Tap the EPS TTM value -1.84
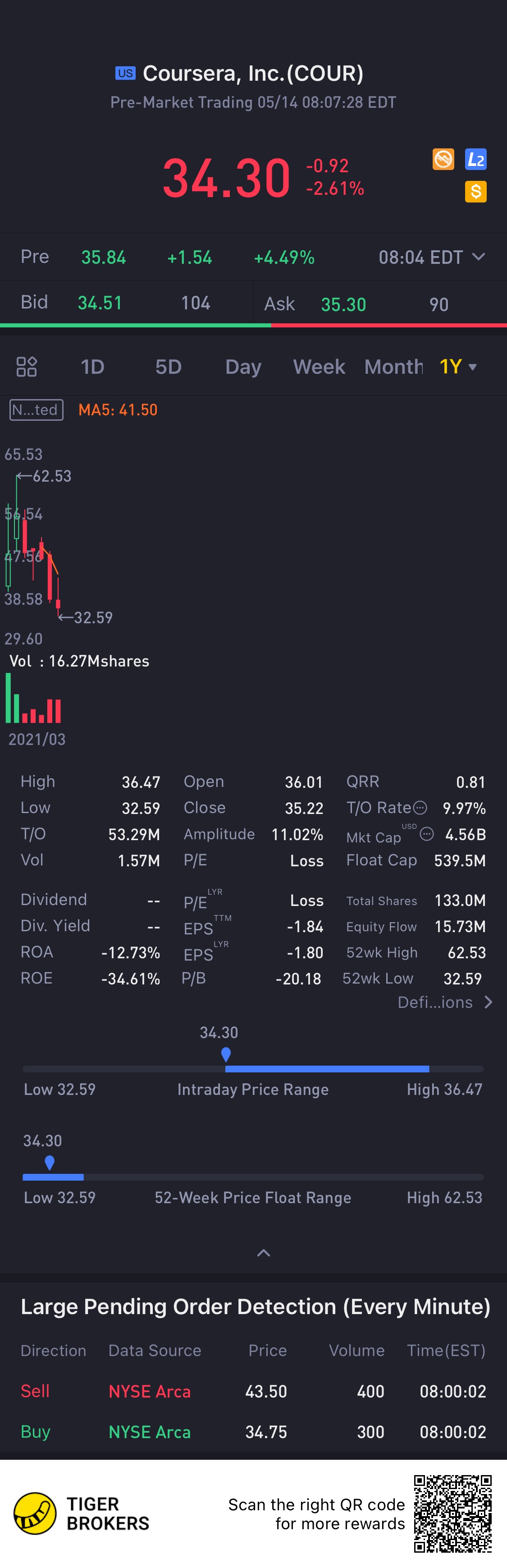The height and width of the screenshot is (1568, 507). [x=305, y=926]
